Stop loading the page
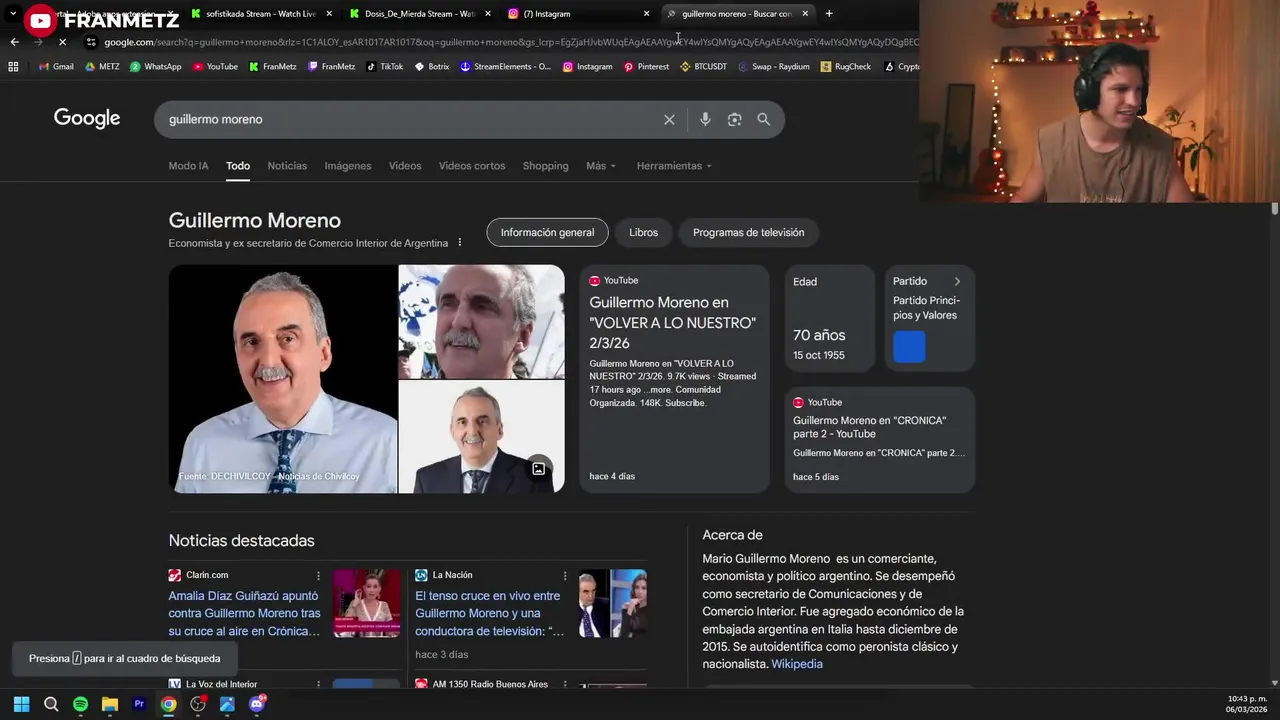The width and height of the screenshot is (1280, 720). point(62,42)
